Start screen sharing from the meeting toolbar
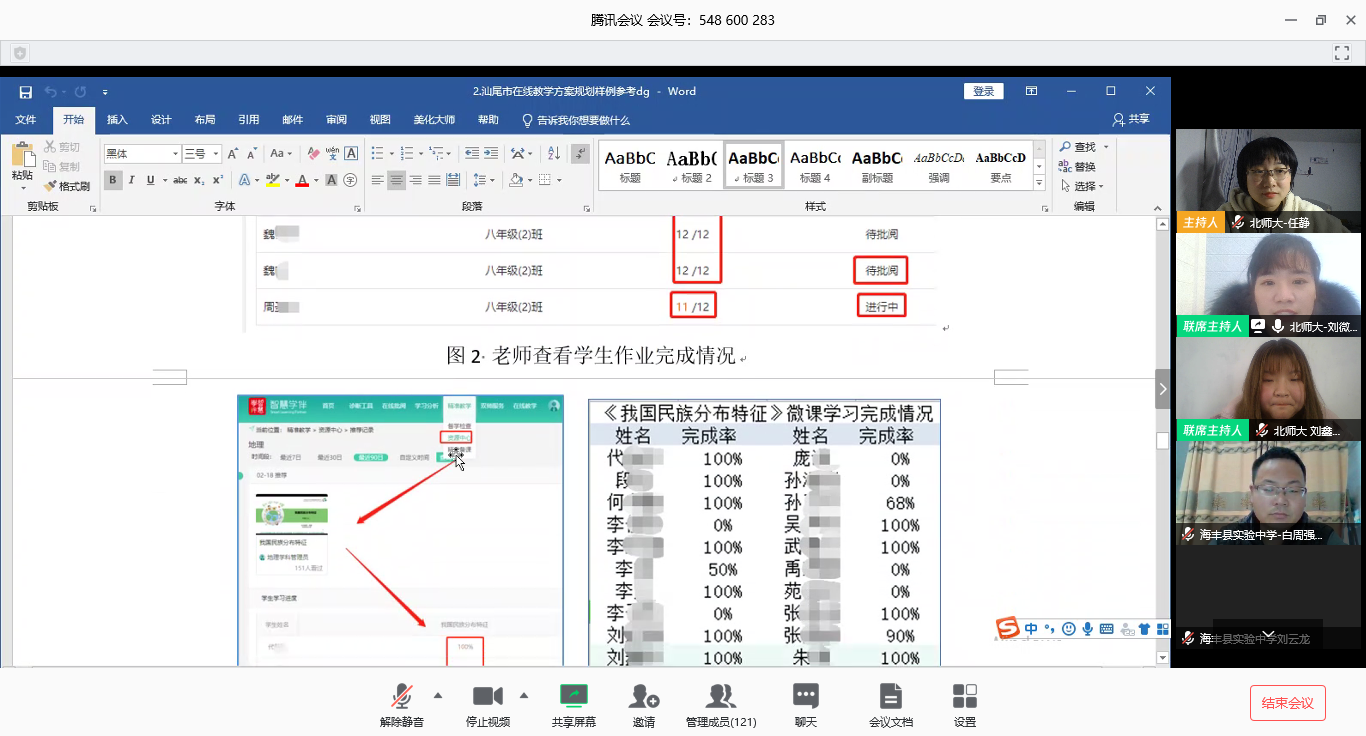Screen dimensions: 1366x736 (x=574, y=704)
